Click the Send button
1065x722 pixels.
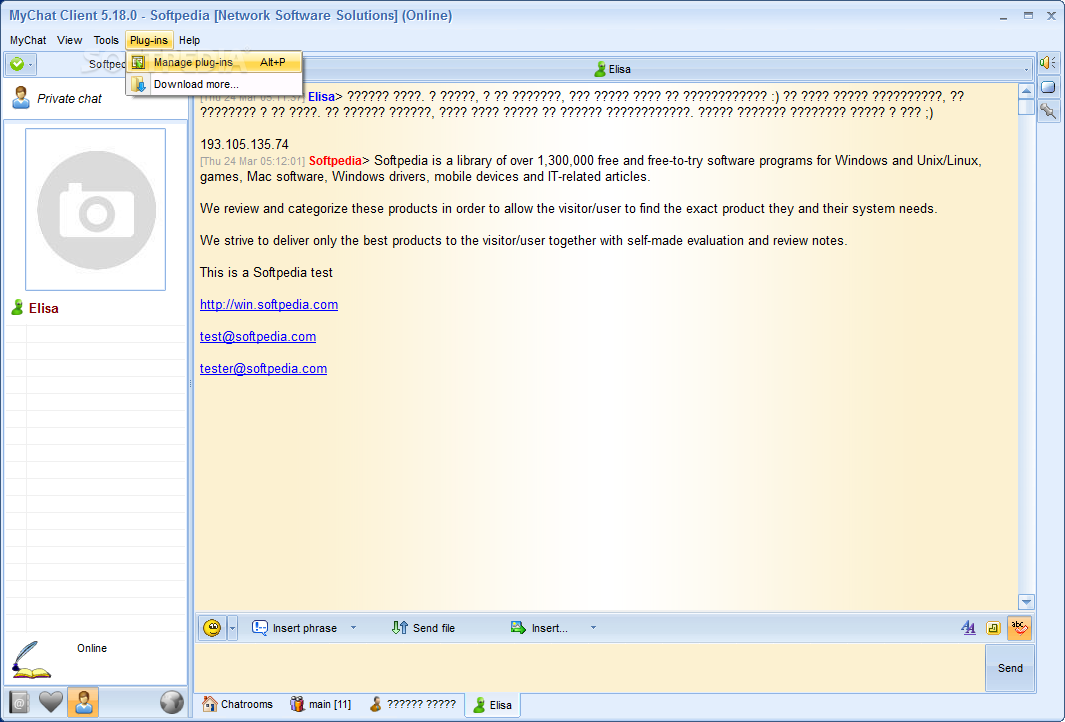[x=1010, y=668]
